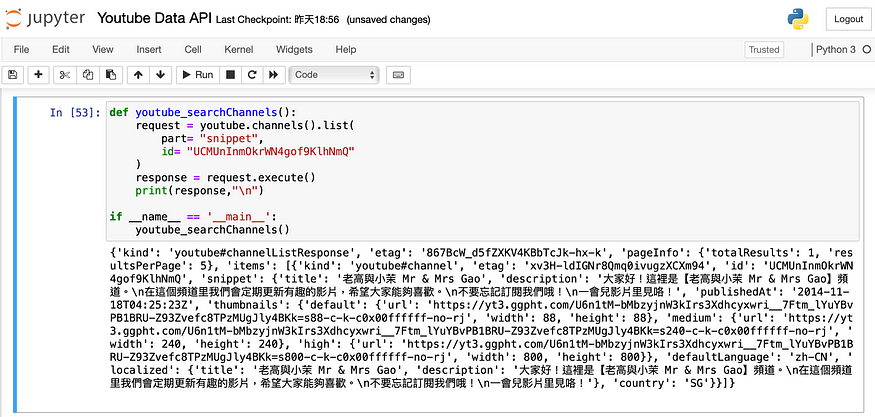Open the Cell menu
The width and height of the screenshot is (875, 417).
(x=193, y=50)
